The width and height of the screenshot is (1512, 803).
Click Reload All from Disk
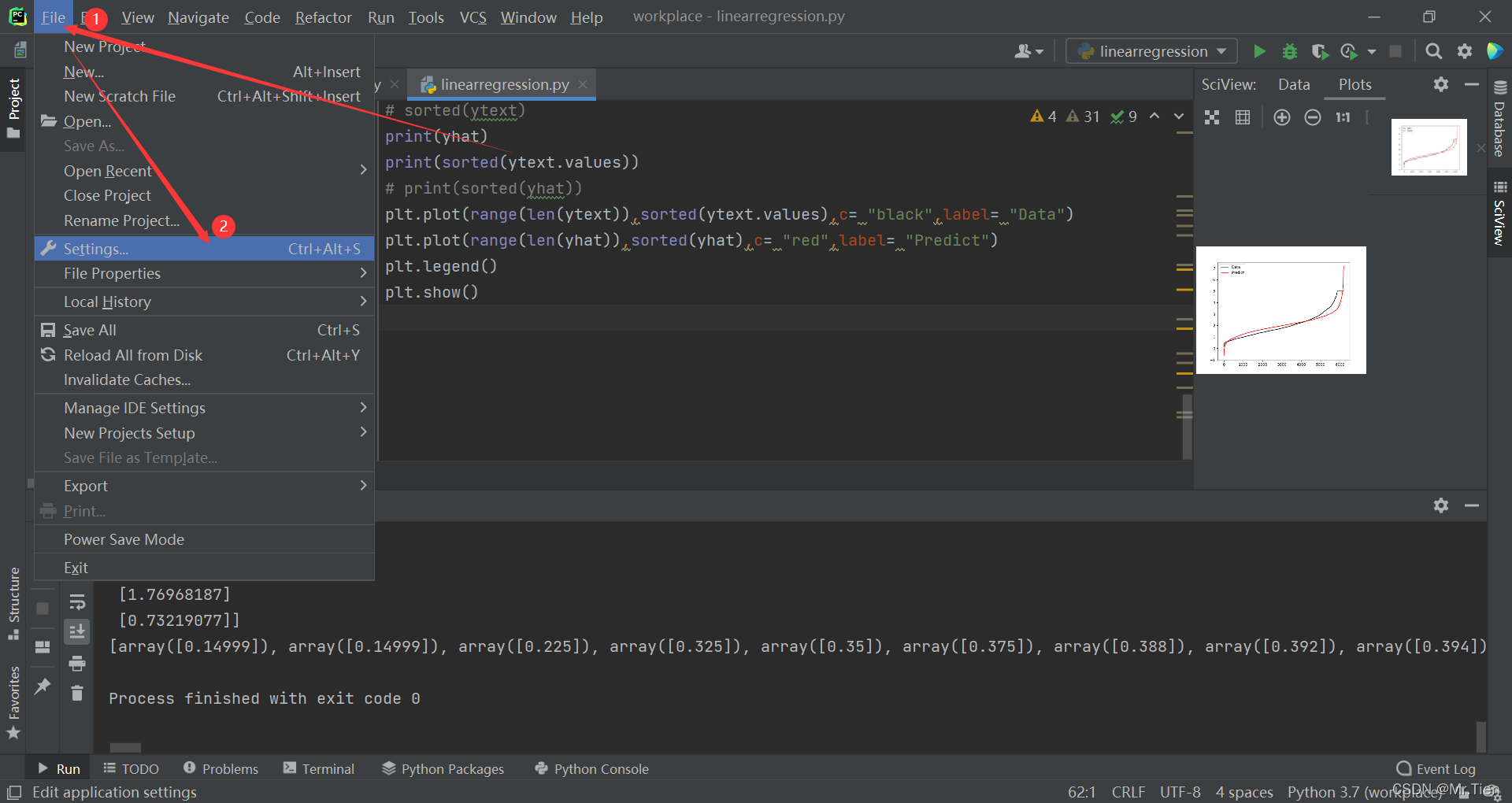[204, 355]
